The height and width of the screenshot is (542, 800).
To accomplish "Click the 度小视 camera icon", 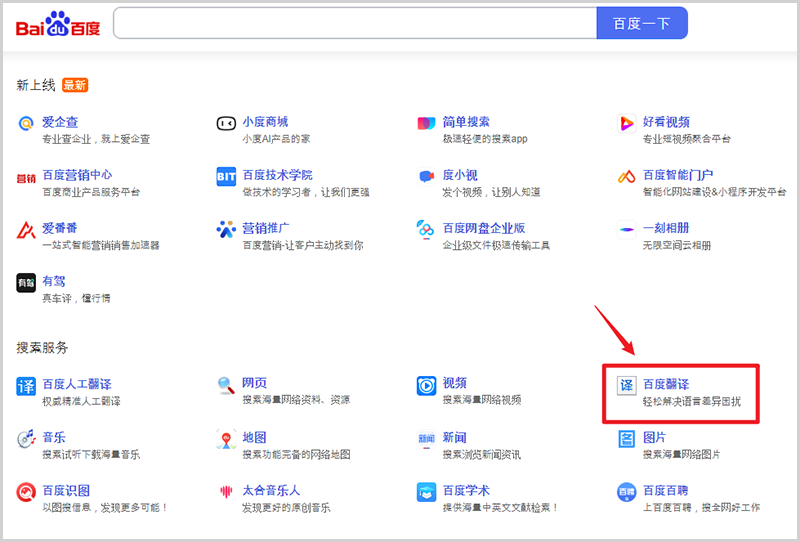I will [x=426, y=177].
